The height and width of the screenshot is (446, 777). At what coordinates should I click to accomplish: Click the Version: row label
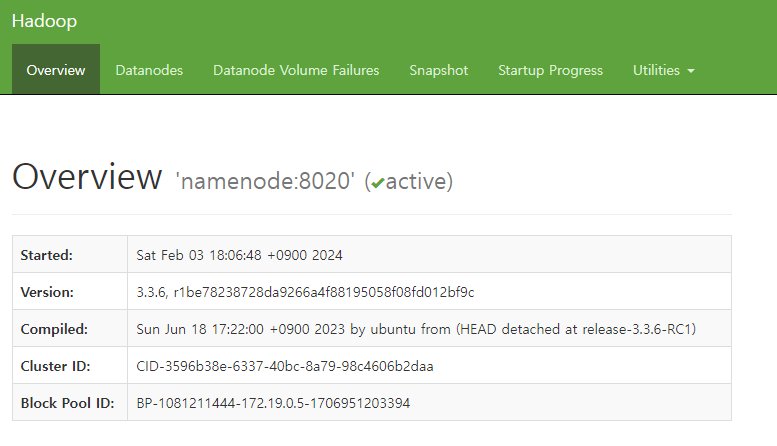point(47,292)
